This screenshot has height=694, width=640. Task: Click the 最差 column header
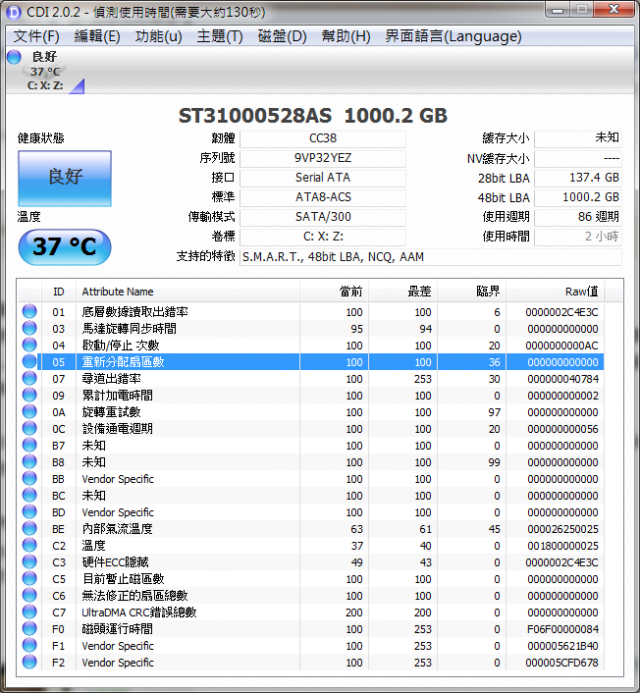tap(403, 292)
